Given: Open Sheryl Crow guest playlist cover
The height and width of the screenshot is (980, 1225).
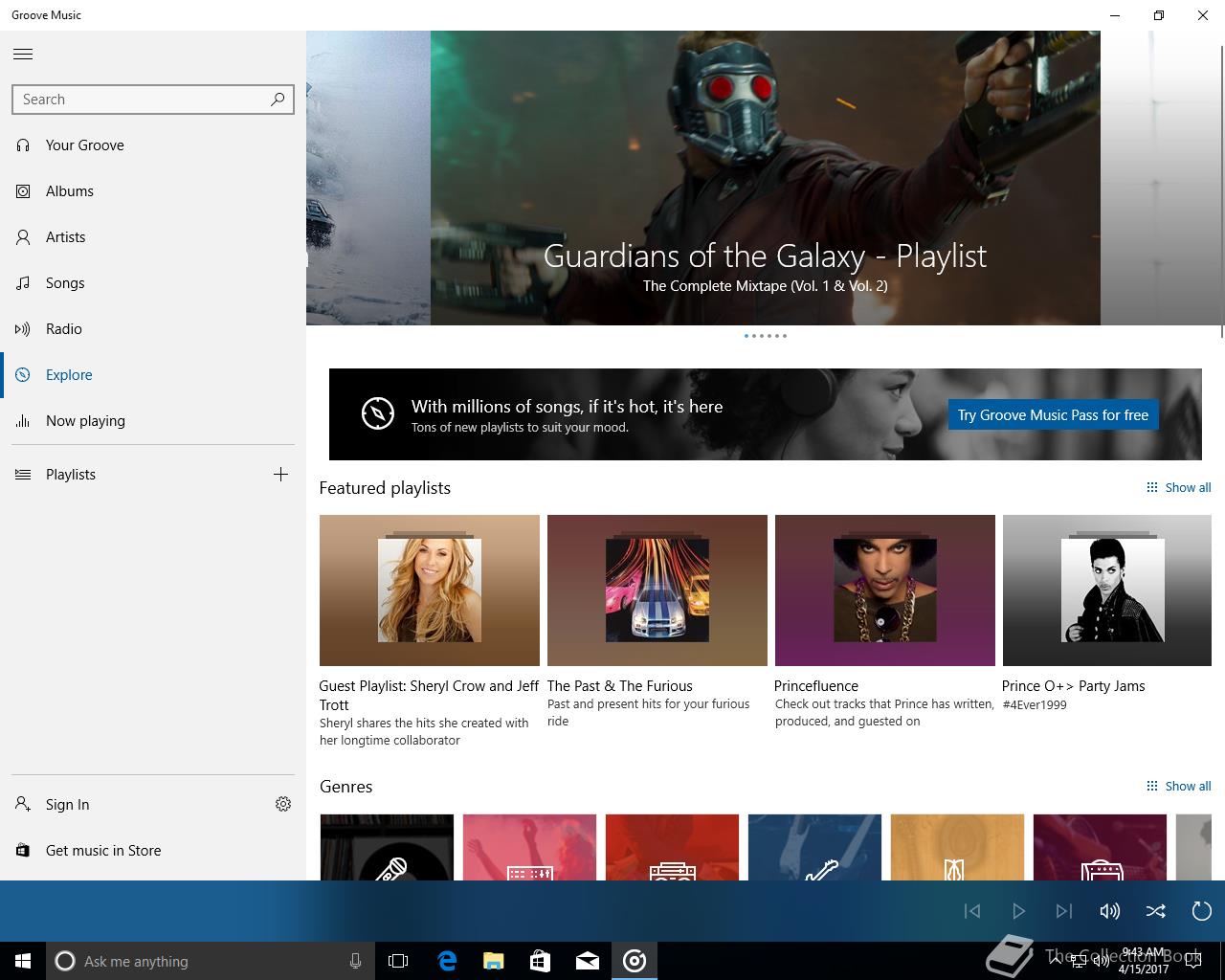Looking at the screenshot, I should pyautogui.click(x=430, y=590).
